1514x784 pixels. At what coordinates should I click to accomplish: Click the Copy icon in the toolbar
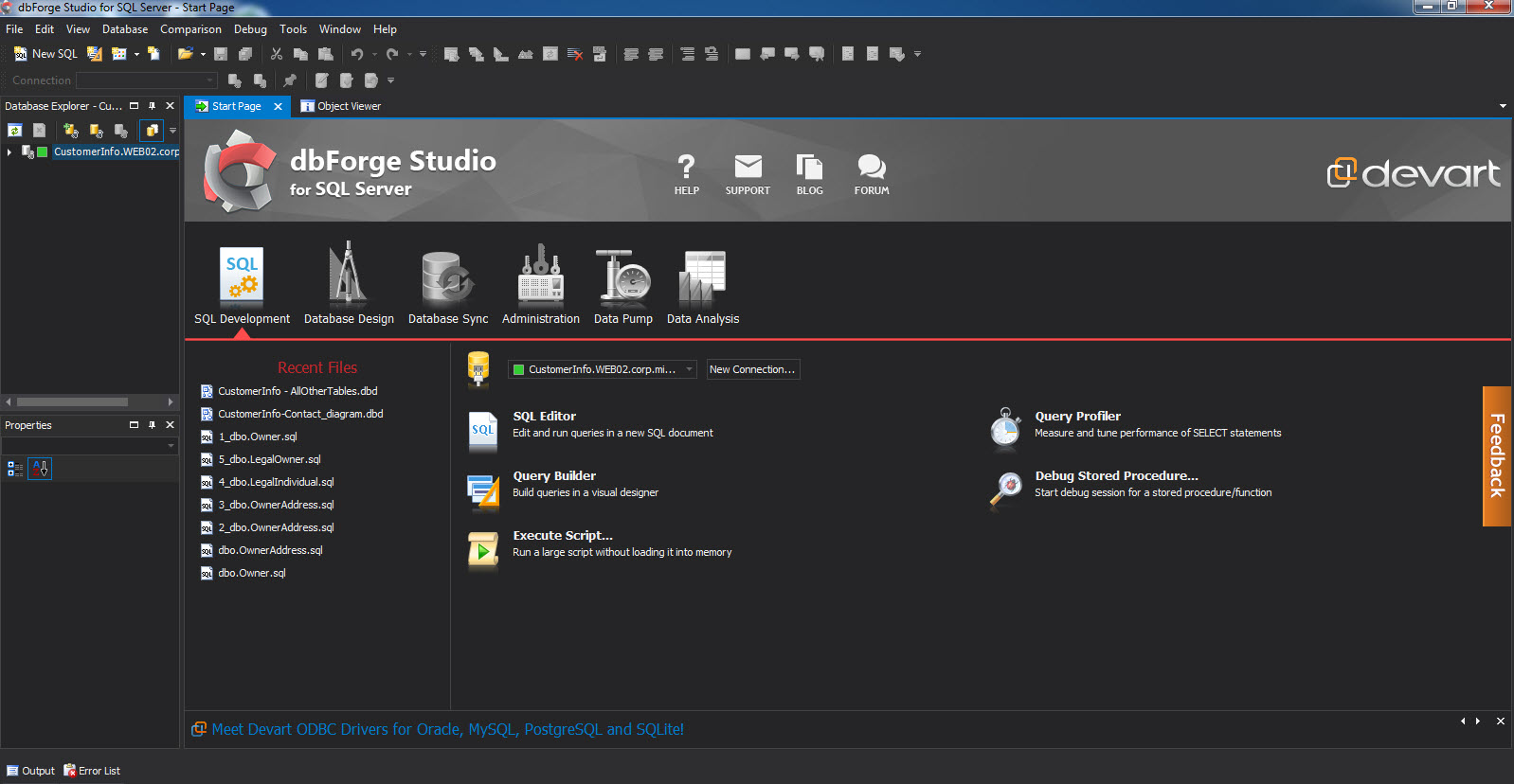(x=300, y=54)
